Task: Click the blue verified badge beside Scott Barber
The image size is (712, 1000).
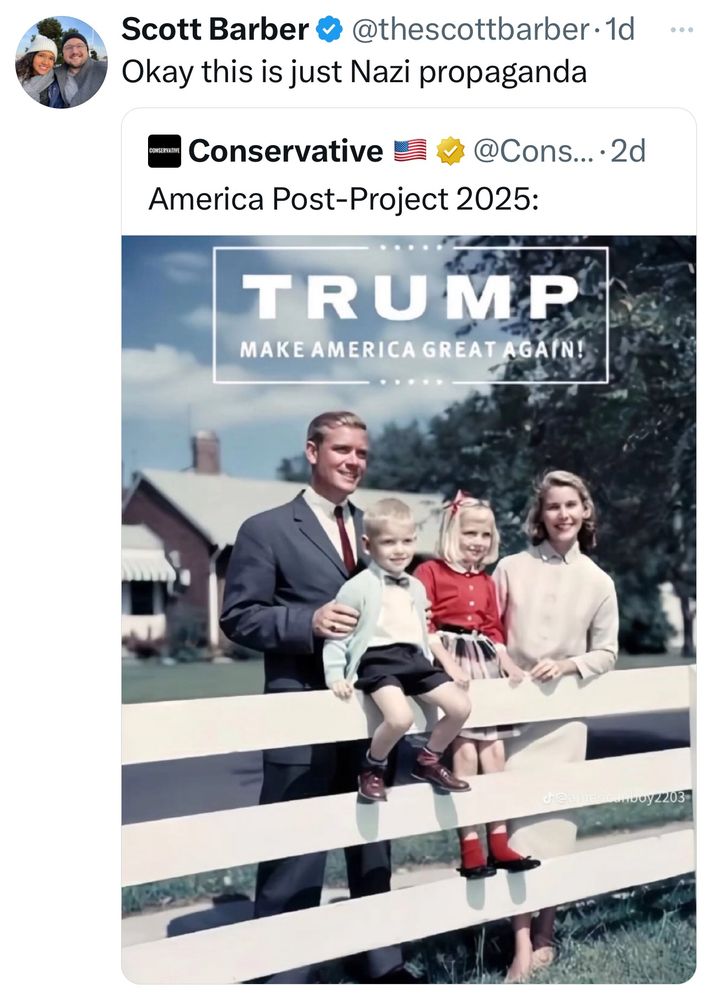Action: [329, 30]
